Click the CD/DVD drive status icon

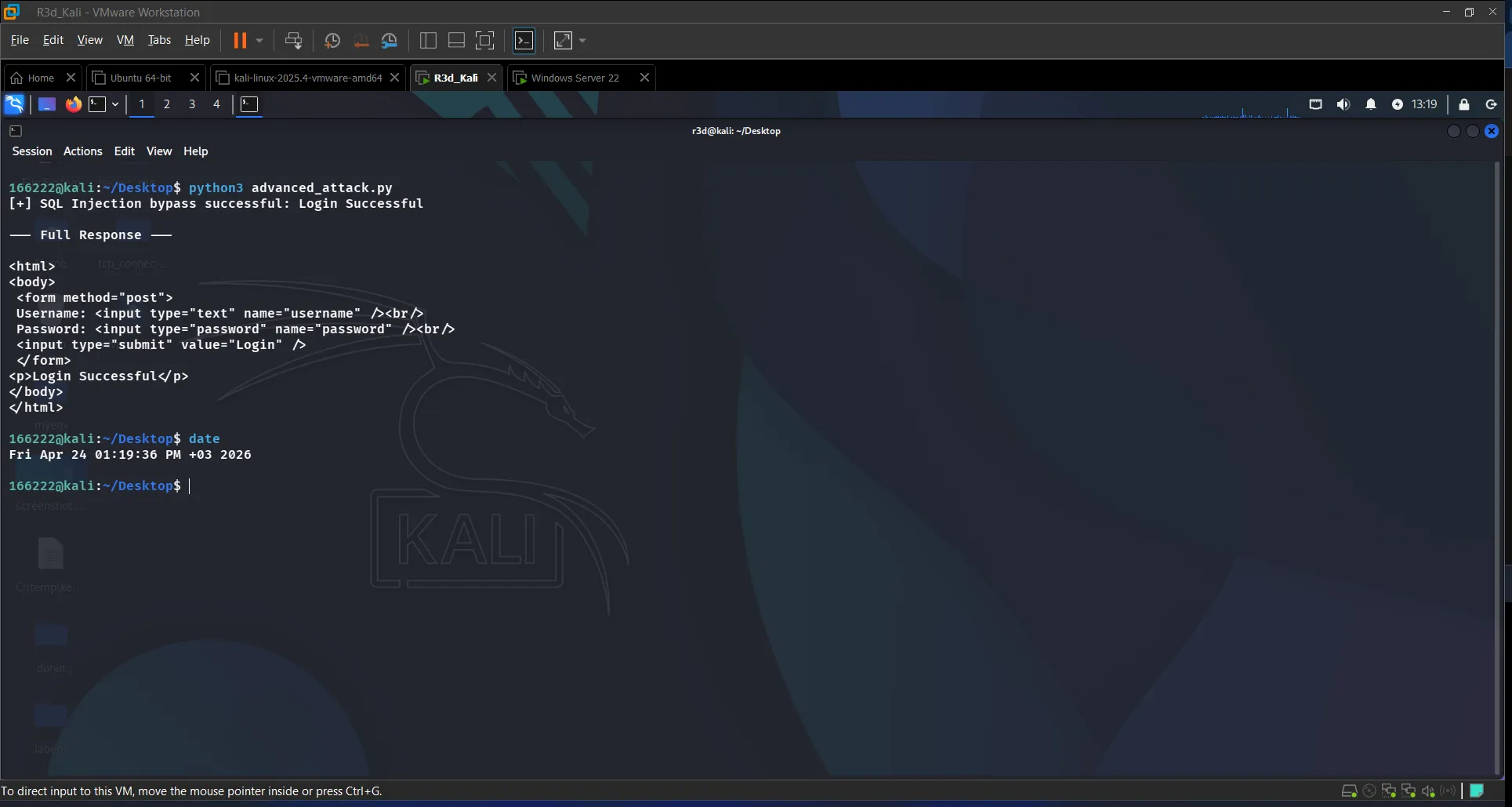tap(1369, 791)
